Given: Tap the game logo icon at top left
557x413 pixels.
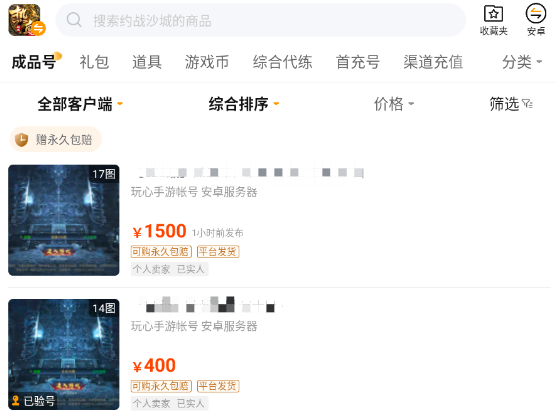Looking at the screenshot, I should (x=27, y=20).
